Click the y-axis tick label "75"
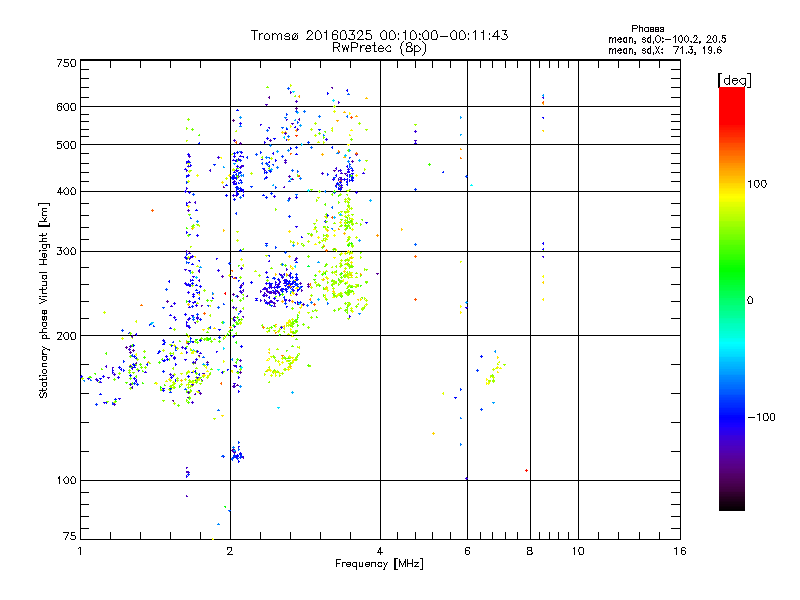Screen dimensions: 800x600 (70, 536)
